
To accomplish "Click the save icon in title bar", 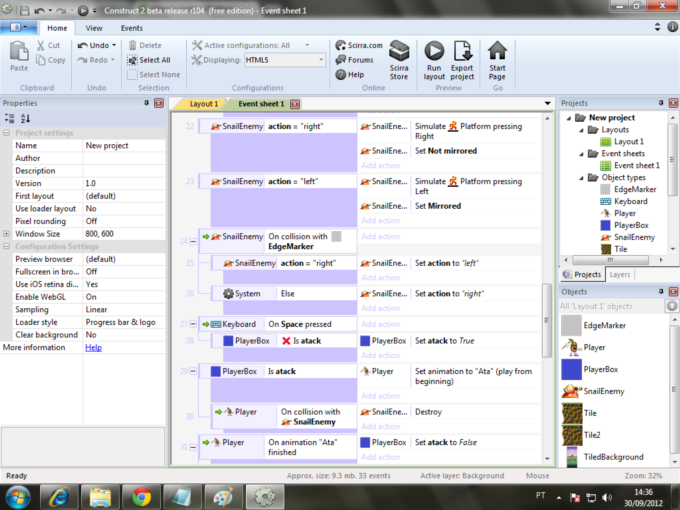I will point(25,10).
